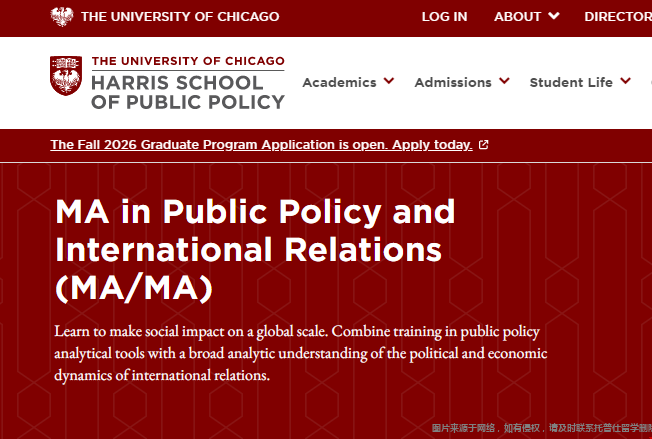Click THE UNIVERSITY OF CHICAGO top bar text

click(180, 16)
